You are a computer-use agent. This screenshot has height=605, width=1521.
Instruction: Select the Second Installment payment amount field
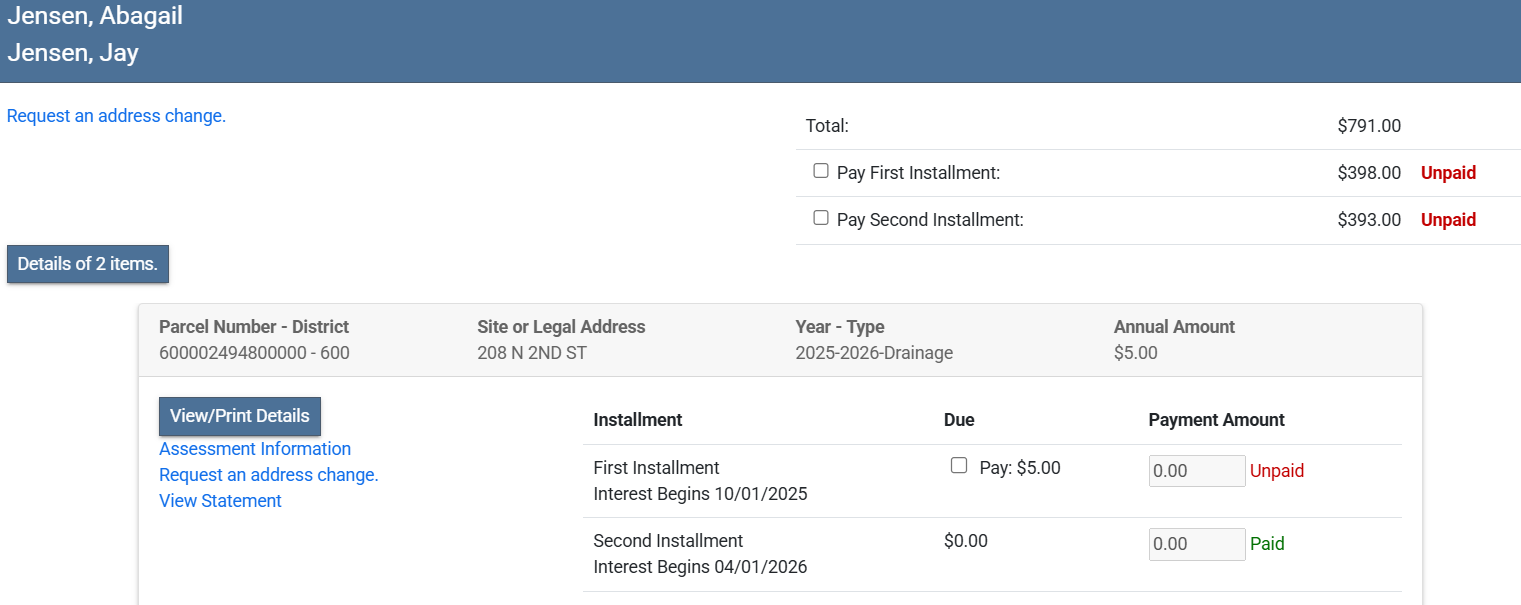[x=1196, y=544]
